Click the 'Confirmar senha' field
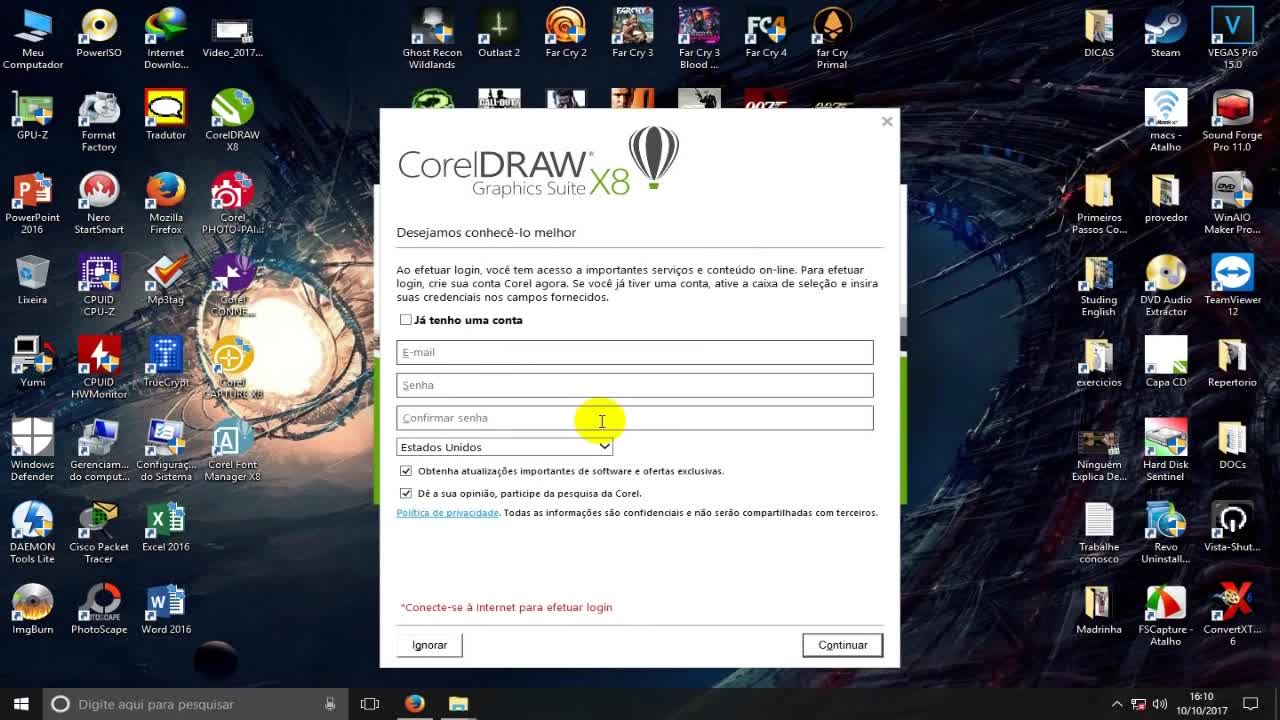 click(x=635, y=418)
